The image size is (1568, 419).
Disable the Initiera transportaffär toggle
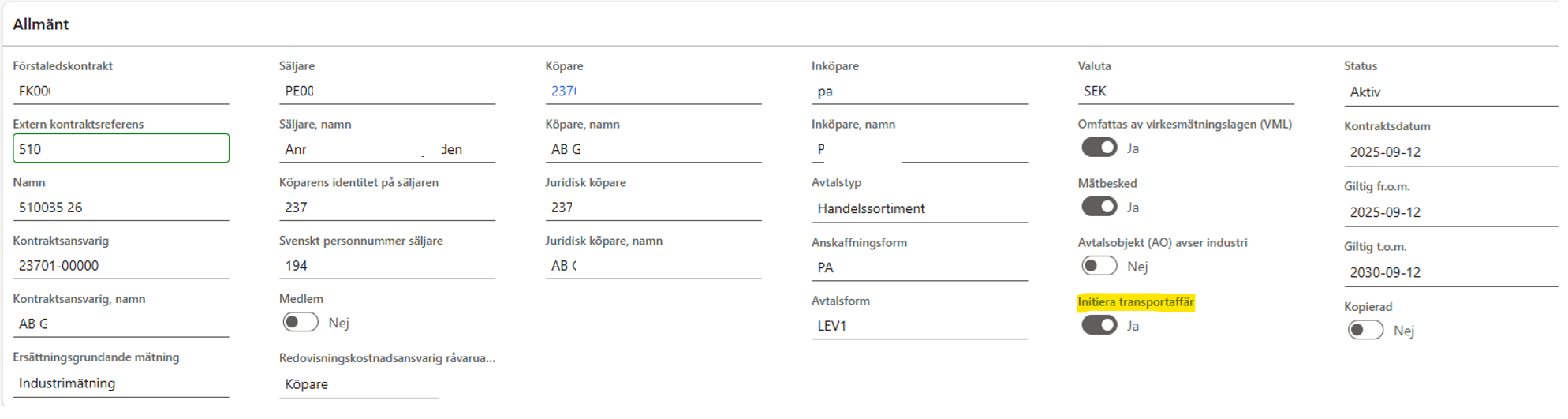(x=1099, y=325)
